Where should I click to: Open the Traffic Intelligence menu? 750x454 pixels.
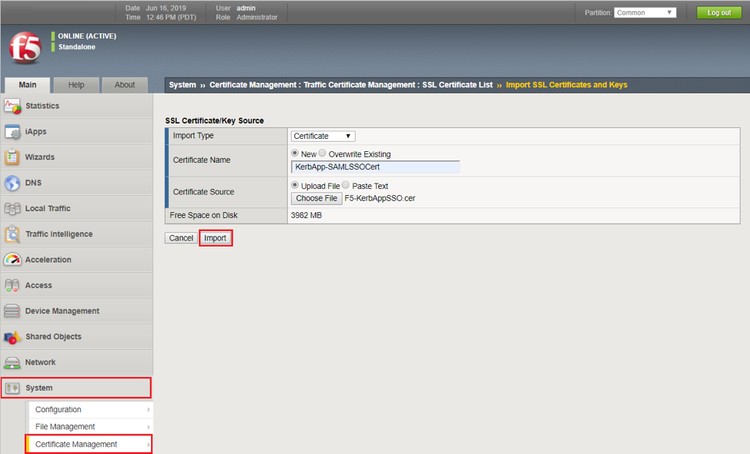(x=77, y=234)
